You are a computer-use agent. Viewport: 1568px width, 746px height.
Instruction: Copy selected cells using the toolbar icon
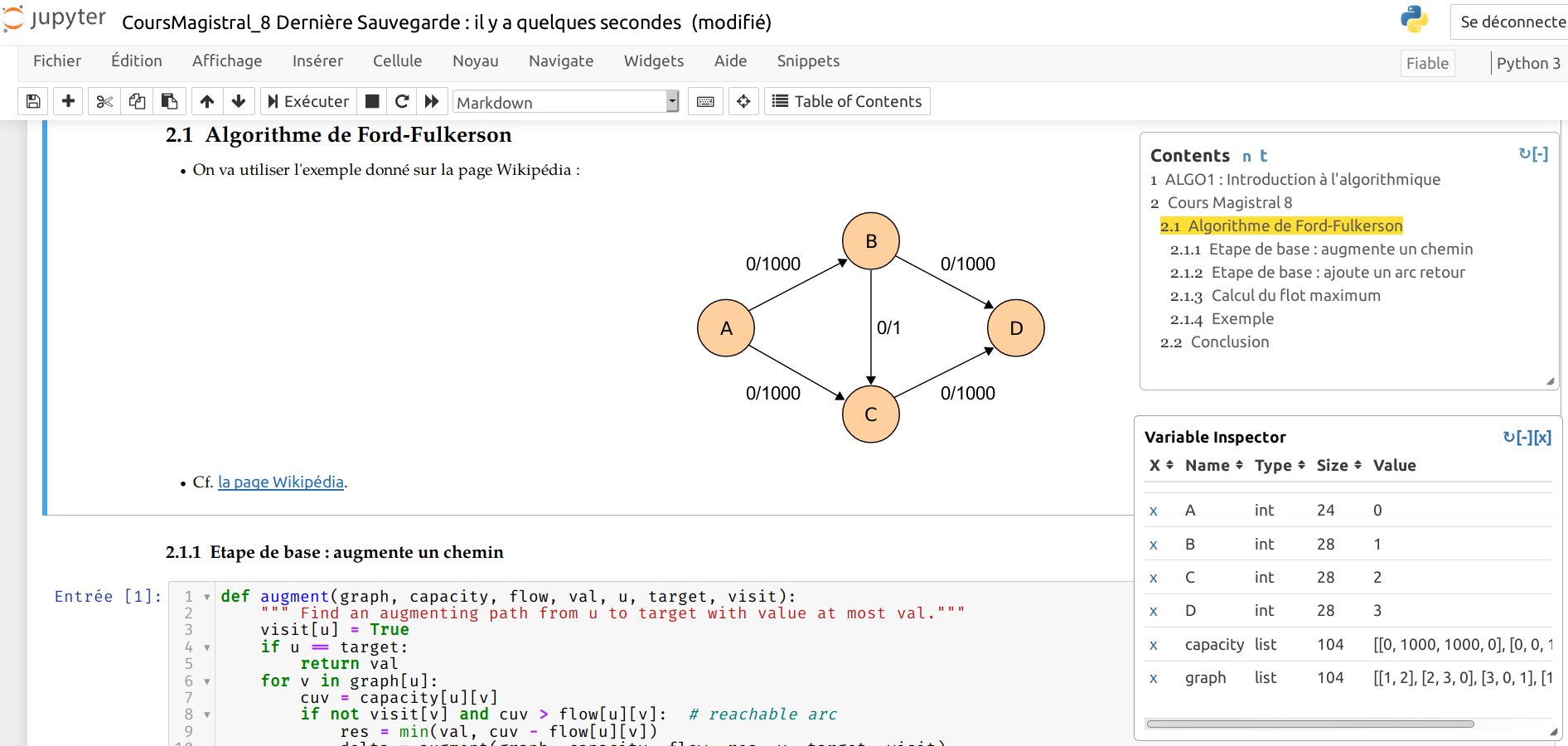pyautogui.click(x=137, y=101)
